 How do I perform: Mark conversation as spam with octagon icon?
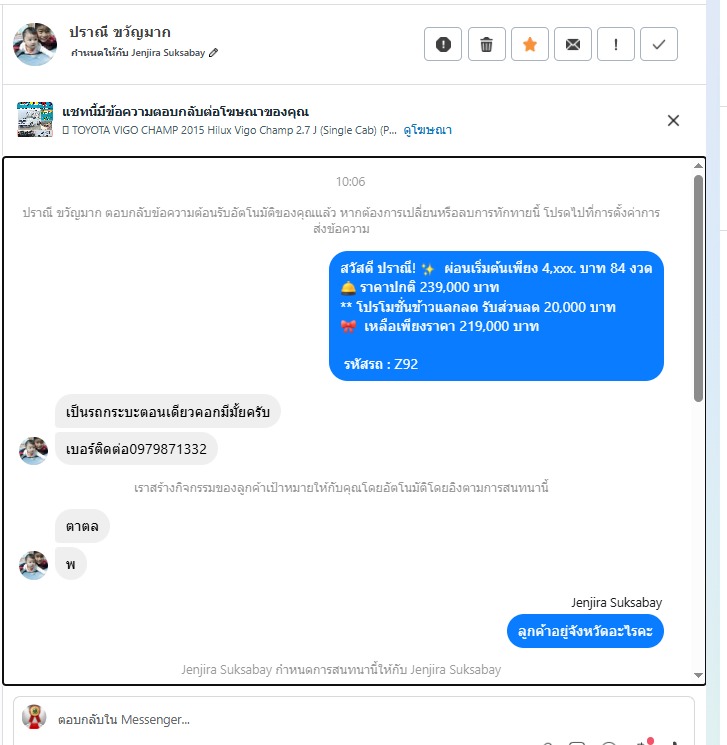[x=443, y=44]
